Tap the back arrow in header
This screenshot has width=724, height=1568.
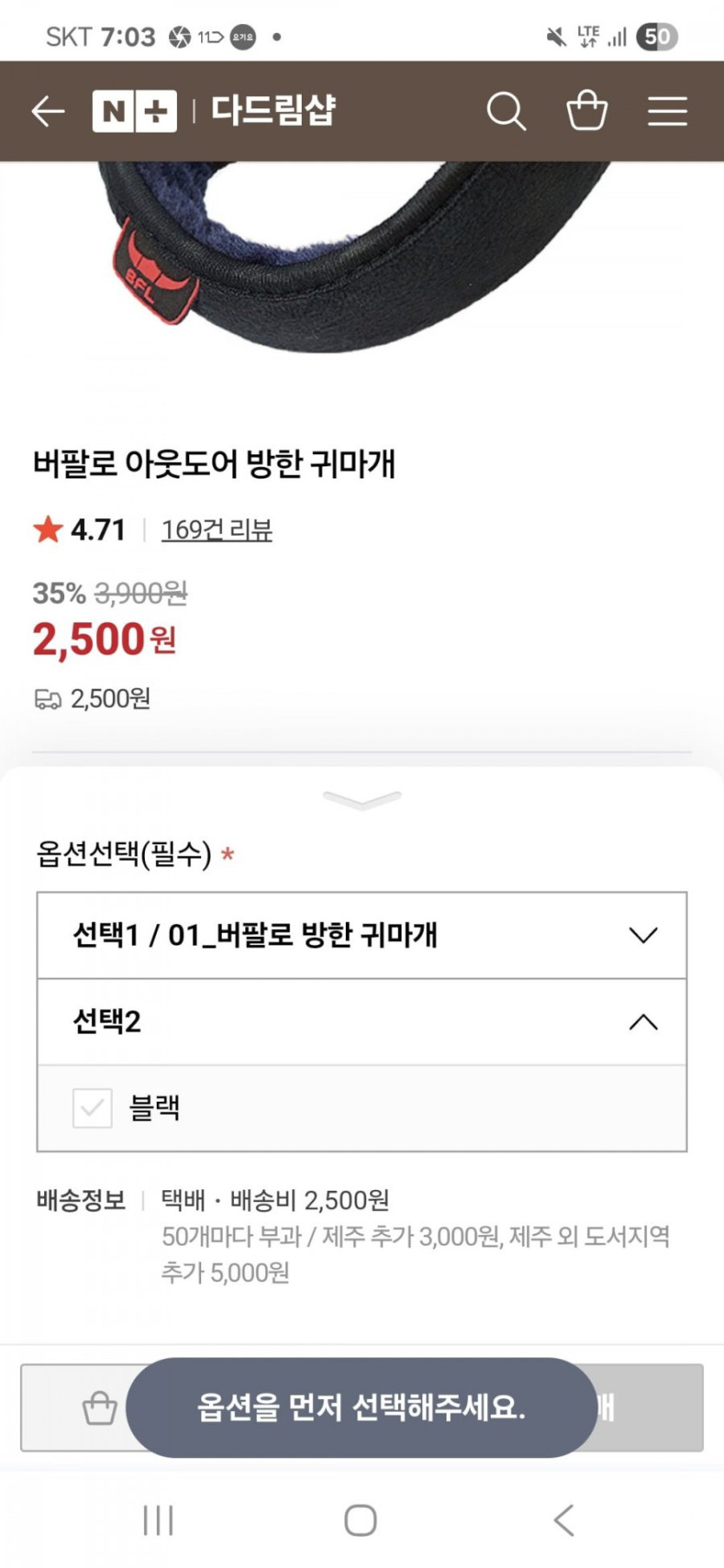[x=48, y=111]
